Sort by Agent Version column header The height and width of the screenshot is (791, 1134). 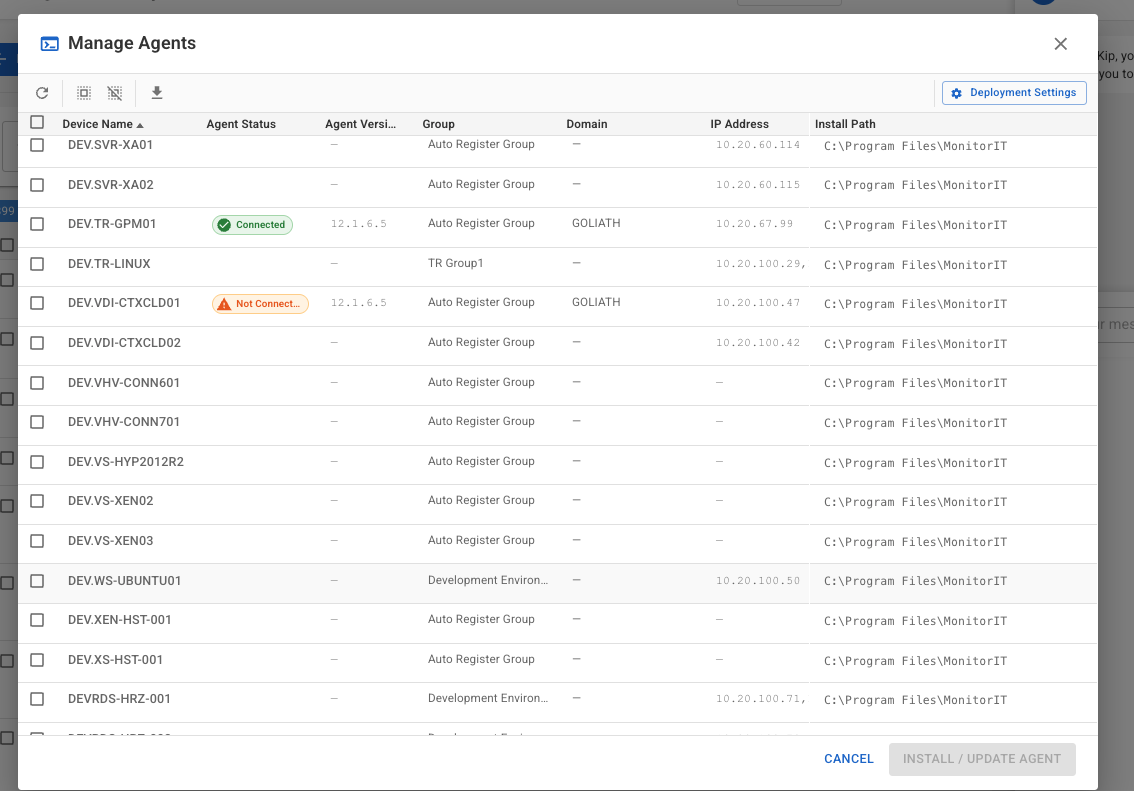coord(360,124)
